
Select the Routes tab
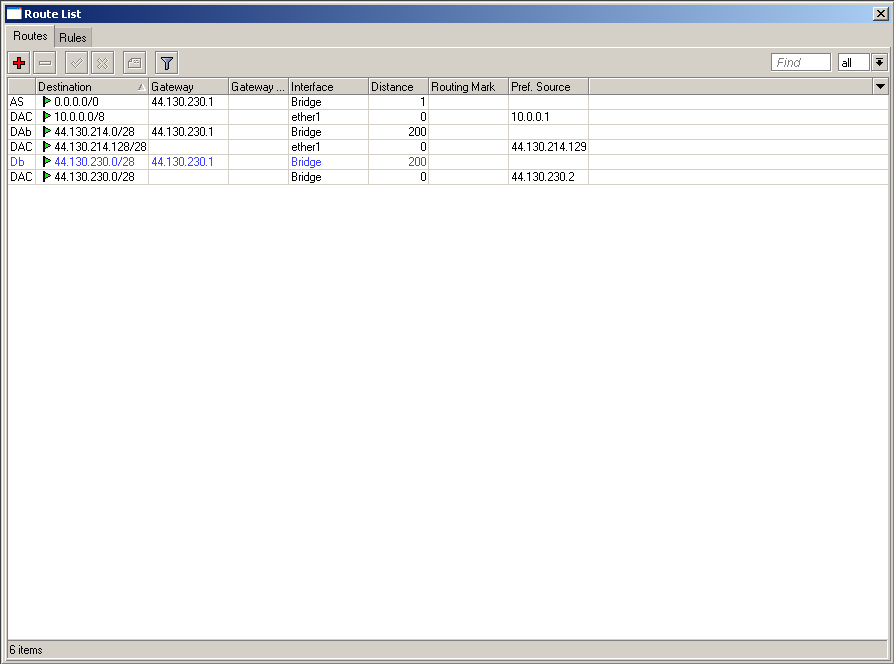[30, 36]
